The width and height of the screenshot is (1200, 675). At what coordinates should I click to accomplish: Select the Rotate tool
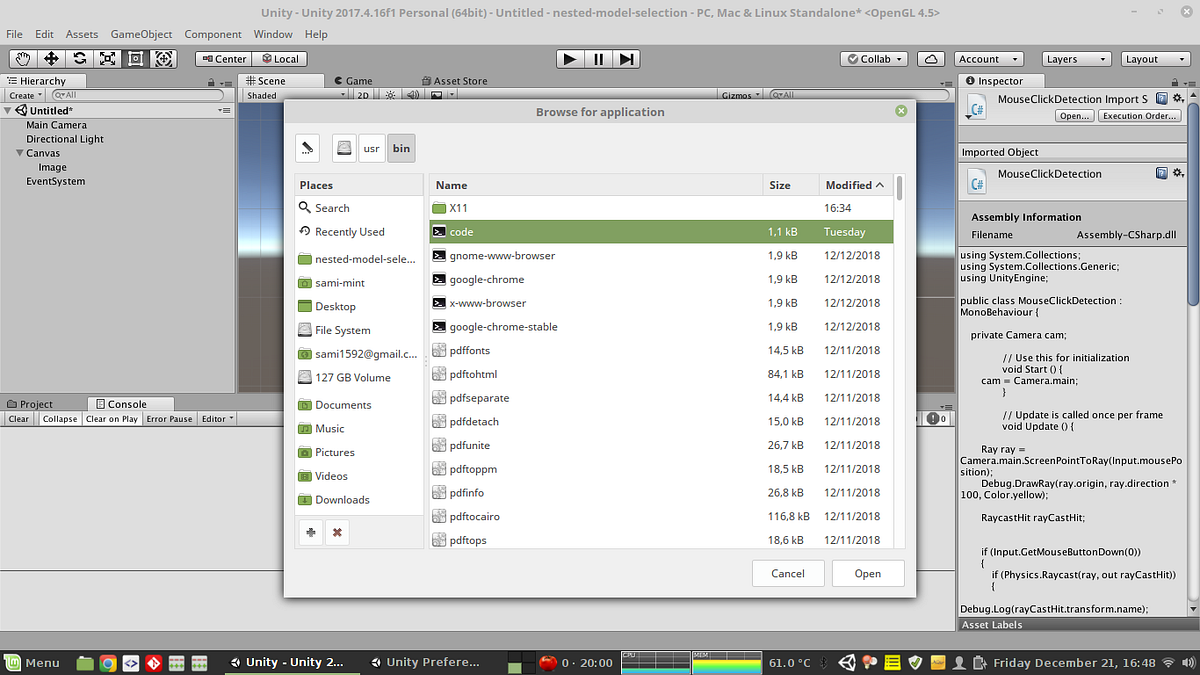78,59
